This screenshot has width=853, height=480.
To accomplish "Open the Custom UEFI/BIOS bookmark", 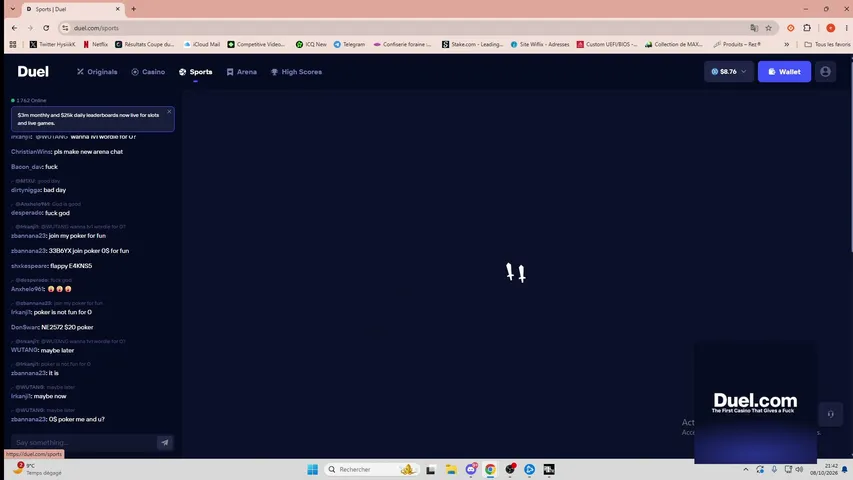I will (607, 44).
